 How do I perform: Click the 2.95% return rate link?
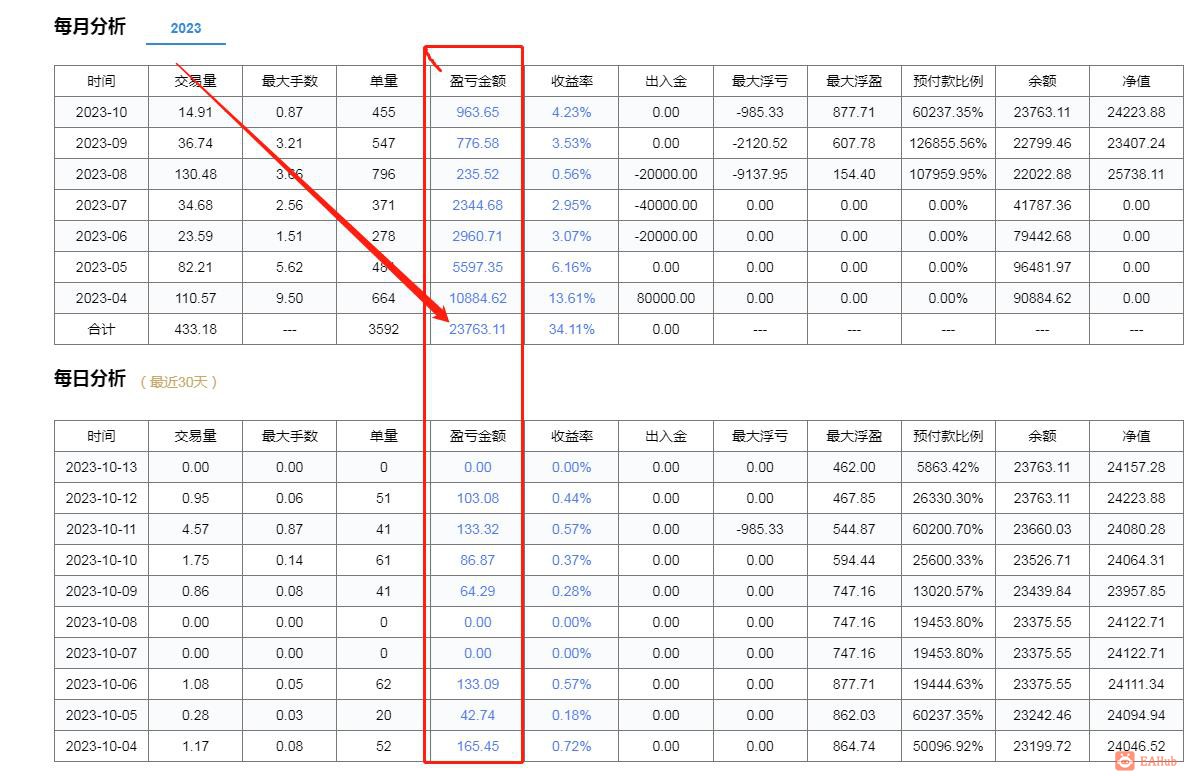[571, 205]
